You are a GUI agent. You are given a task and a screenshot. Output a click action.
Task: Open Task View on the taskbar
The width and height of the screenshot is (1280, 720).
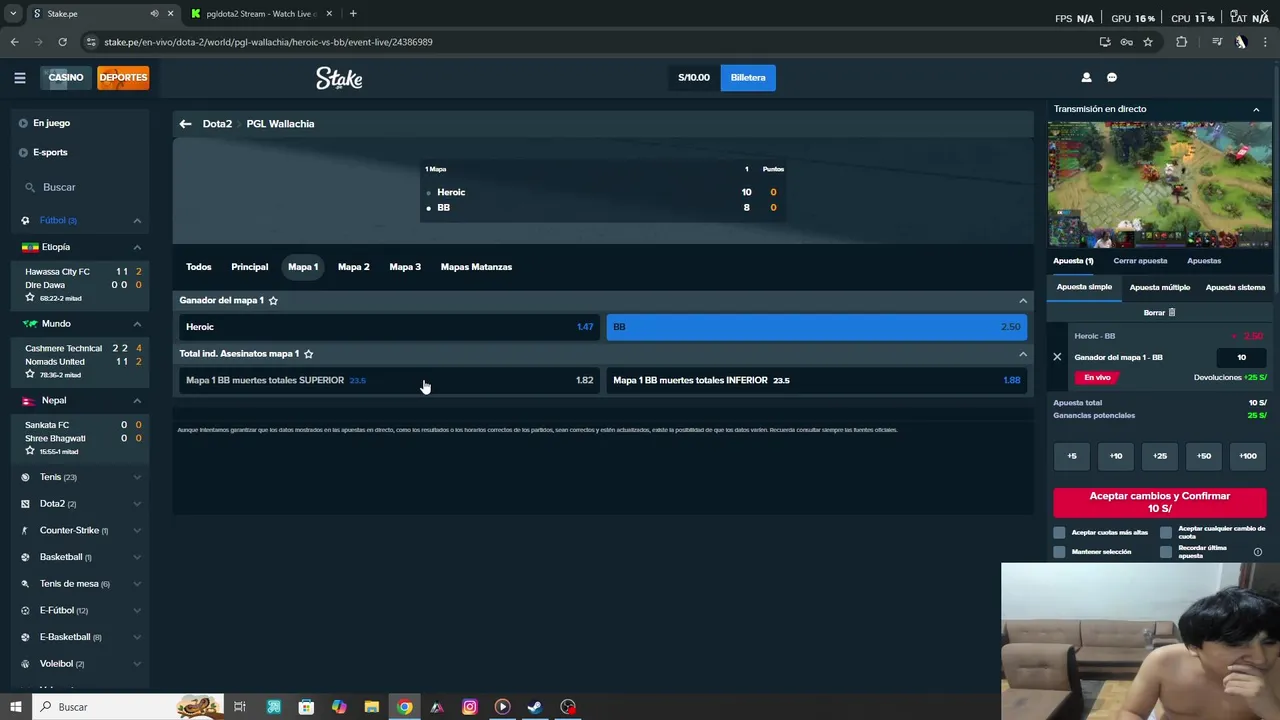240,707
